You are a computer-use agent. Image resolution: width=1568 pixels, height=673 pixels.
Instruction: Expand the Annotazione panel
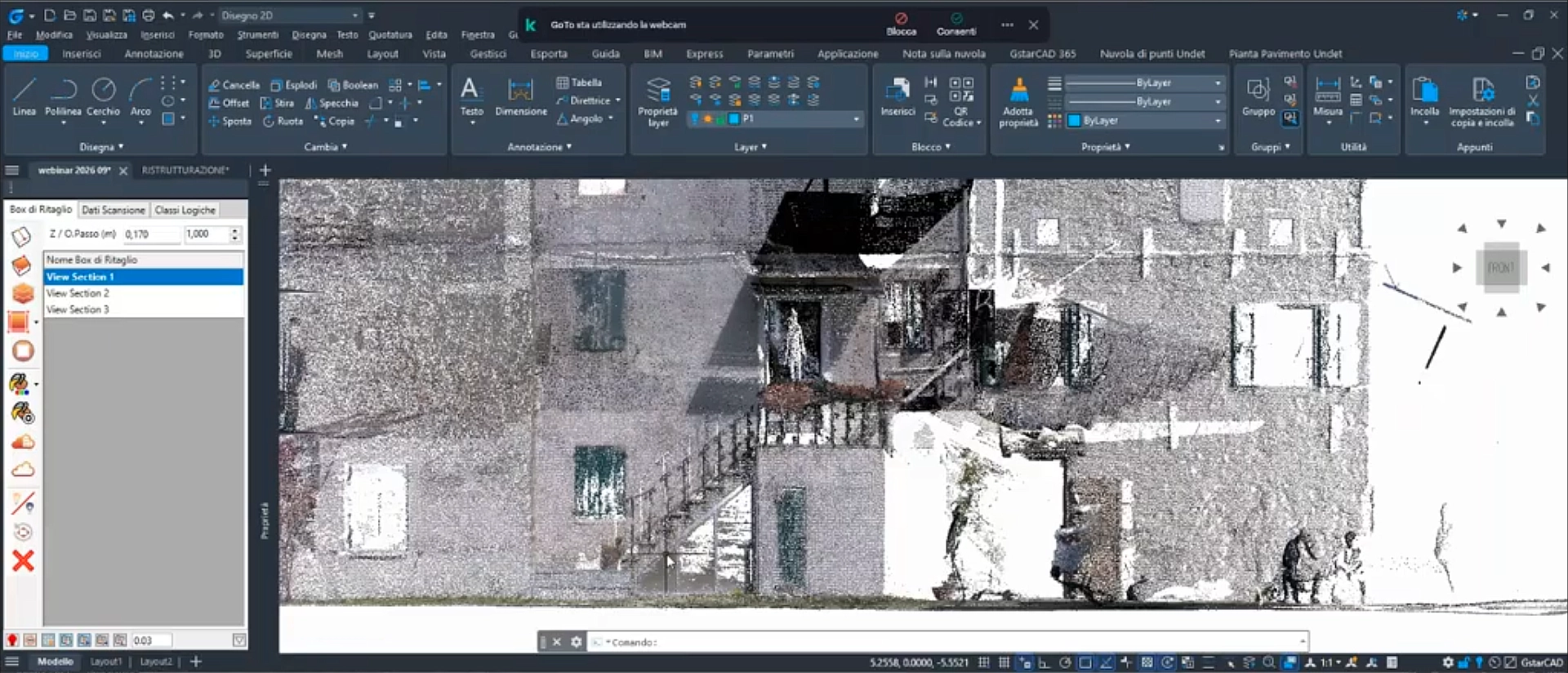tap(540, 147)
